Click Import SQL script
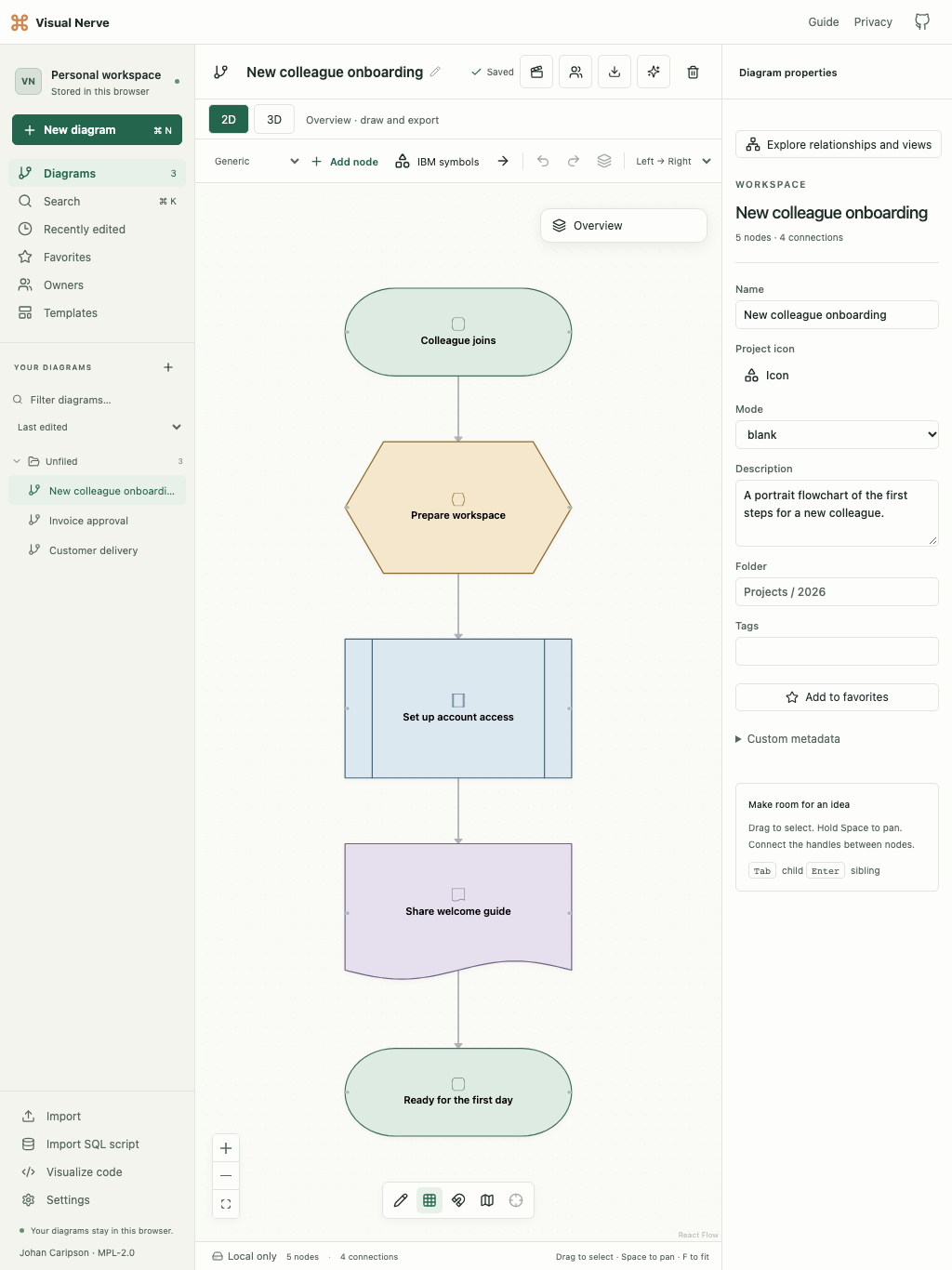 click(x=98, y=1144)
